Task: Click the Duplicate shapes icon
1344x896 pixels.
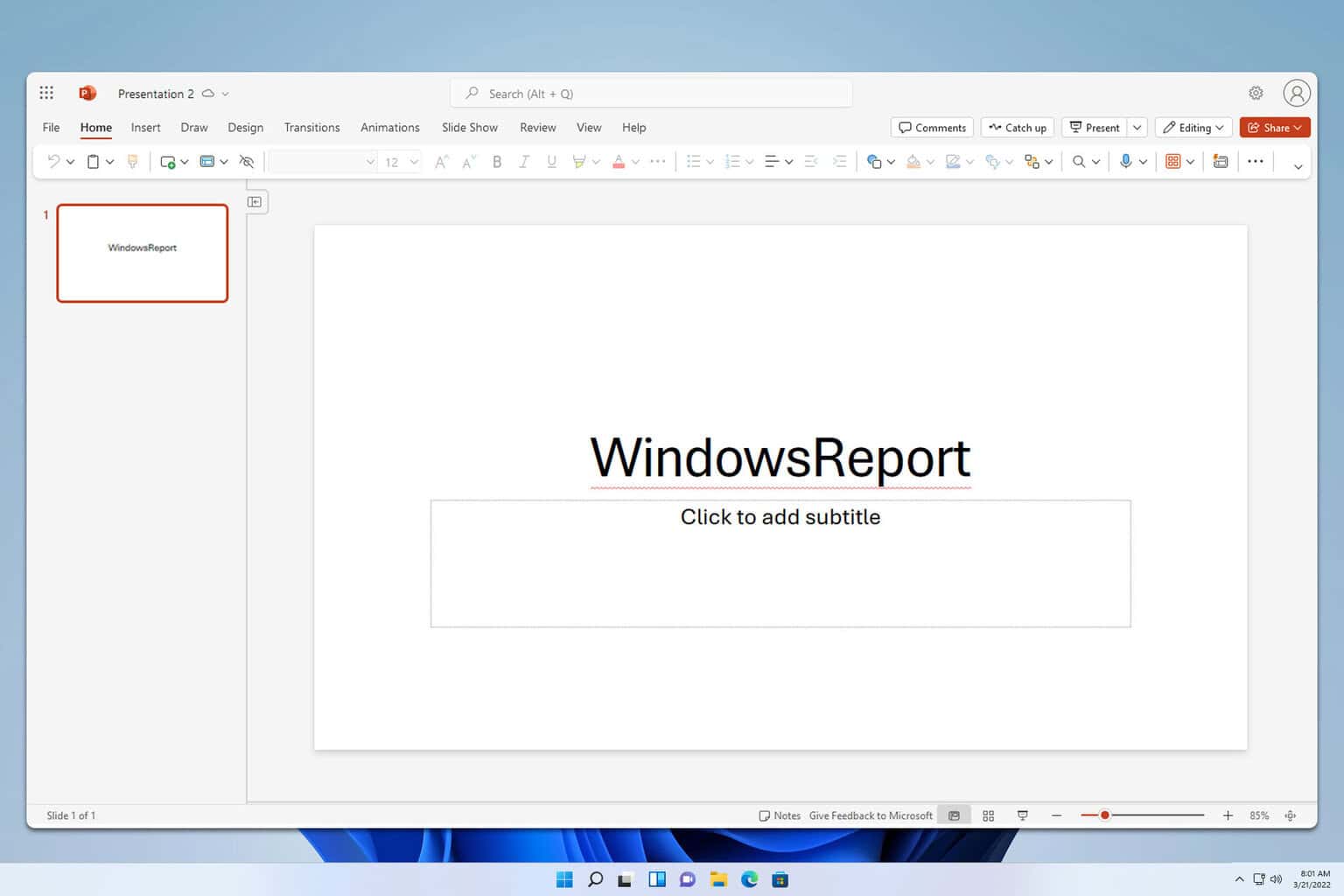Action: (x=992, y=161)
